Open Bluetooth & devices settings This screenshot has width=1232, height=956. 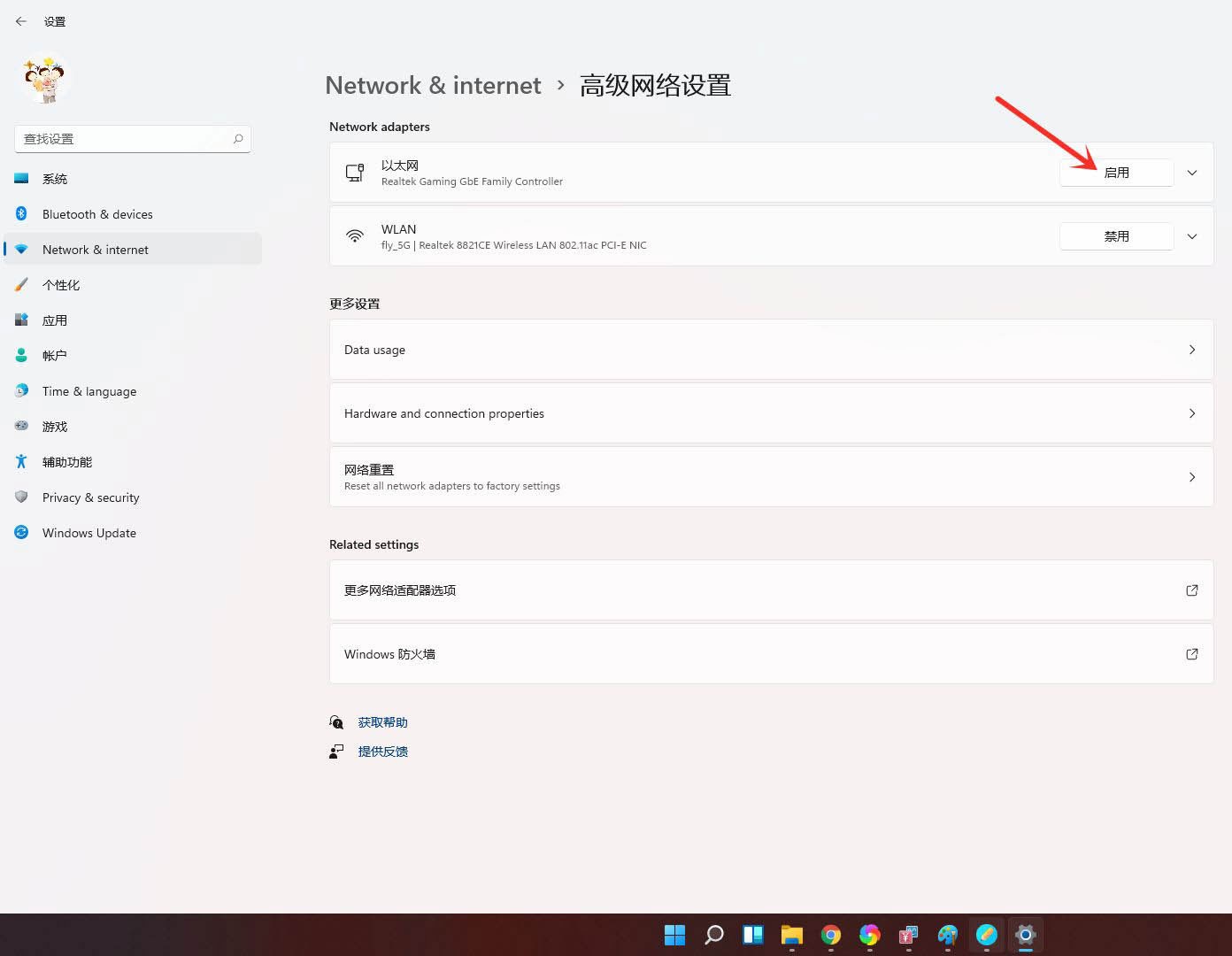(x=97, y=213)
